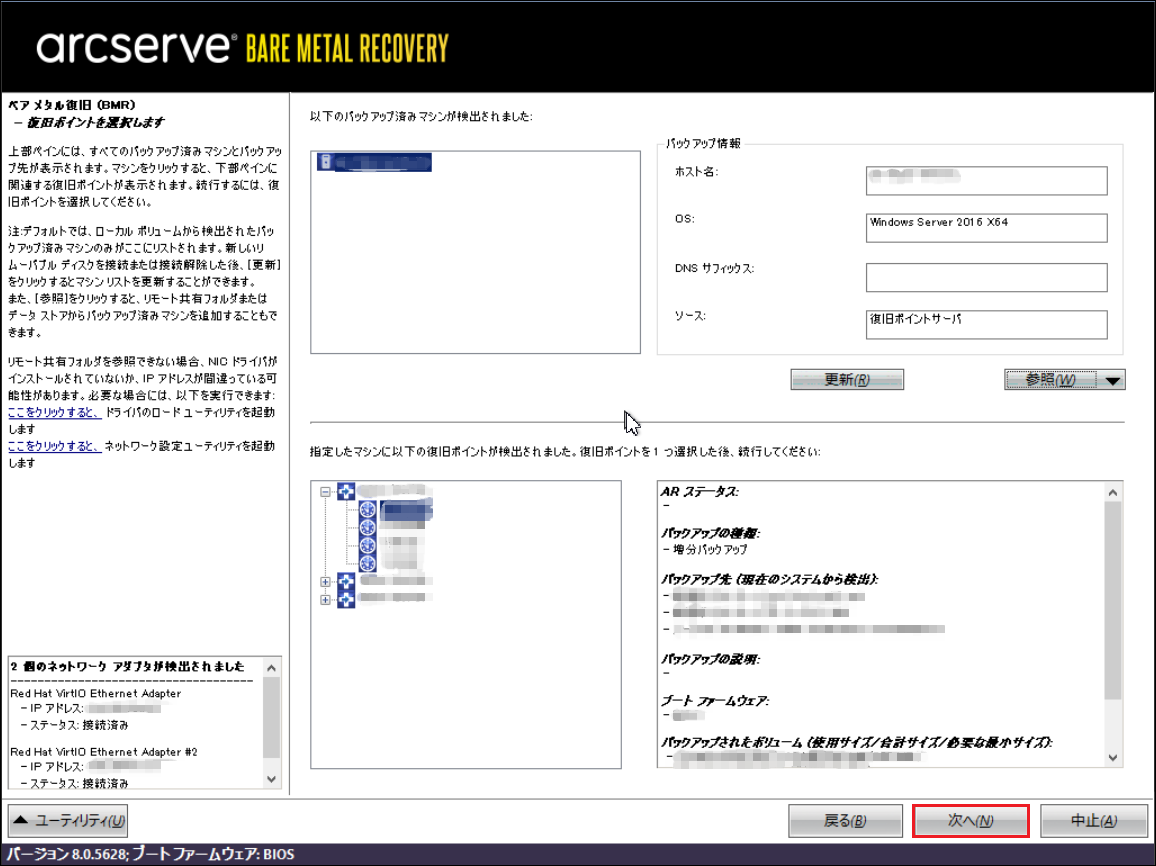This screenshot has height=866, width=1156.
Task: Click the 中止(A) abort button
Action: point(1094,820)
